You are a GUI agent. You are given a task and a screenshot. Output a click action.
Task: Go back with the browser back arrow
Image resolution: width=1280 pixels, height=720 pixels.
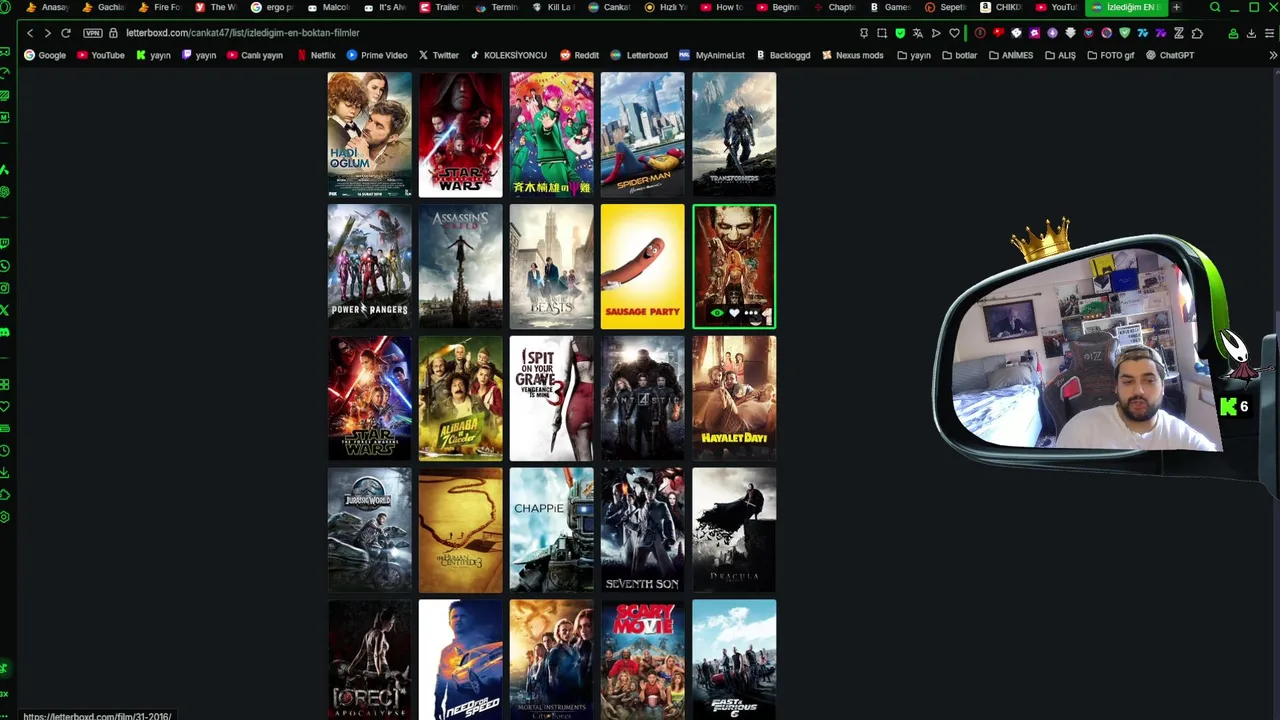pos(30,33)
